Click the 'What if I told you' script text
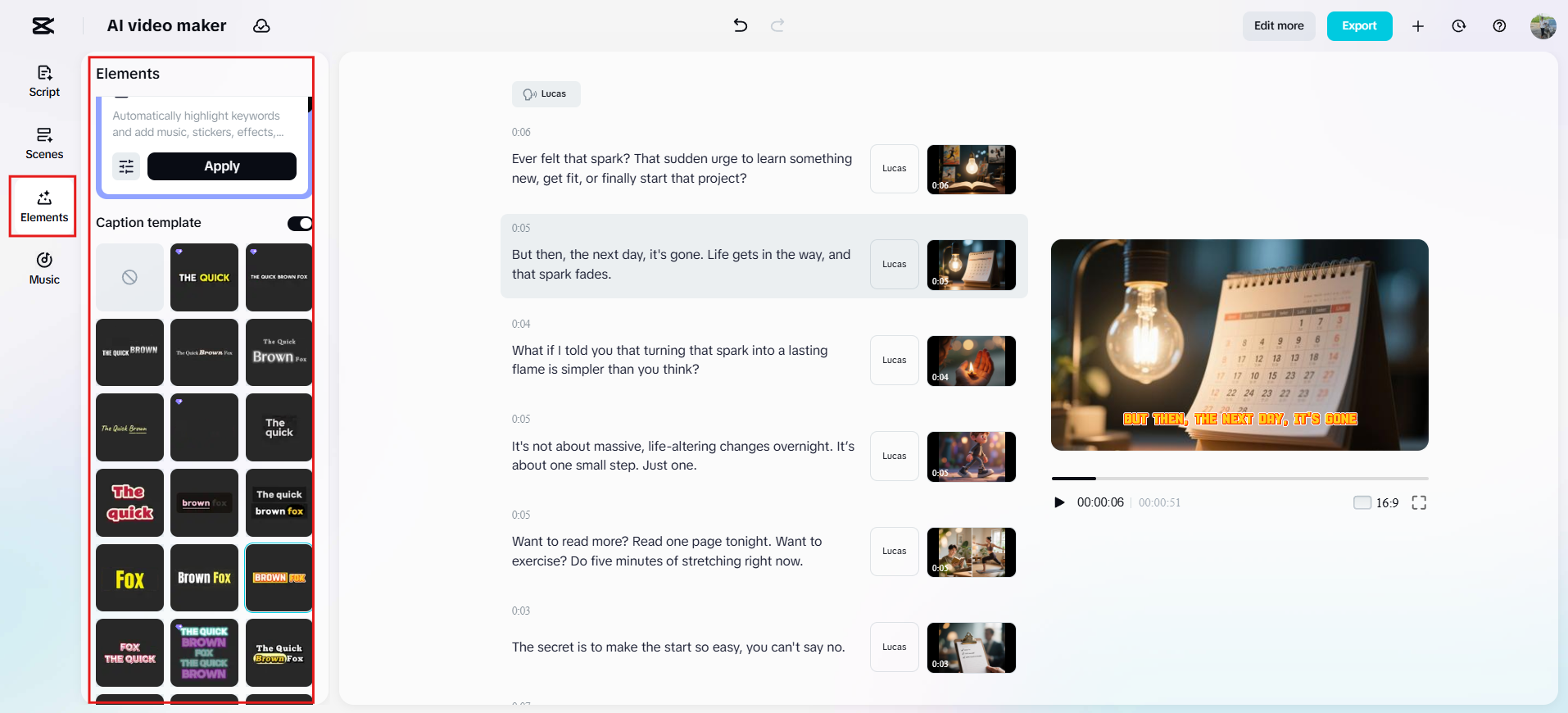This screenshot has width=1568, height=713. click(670, 360)
